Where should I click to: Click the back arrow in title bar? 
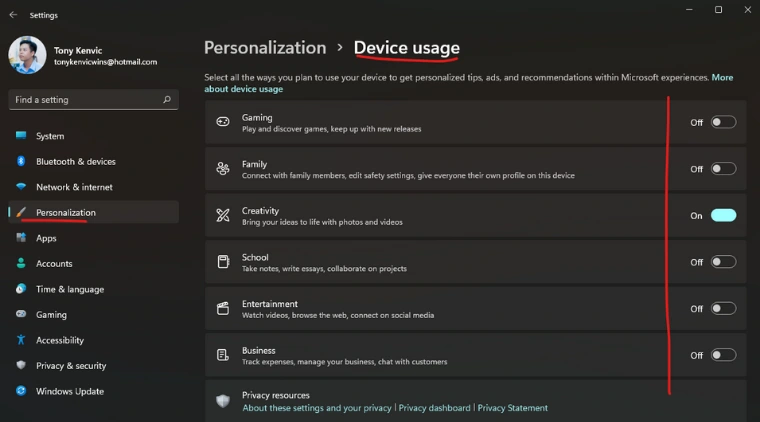click(x=13, y=15)
